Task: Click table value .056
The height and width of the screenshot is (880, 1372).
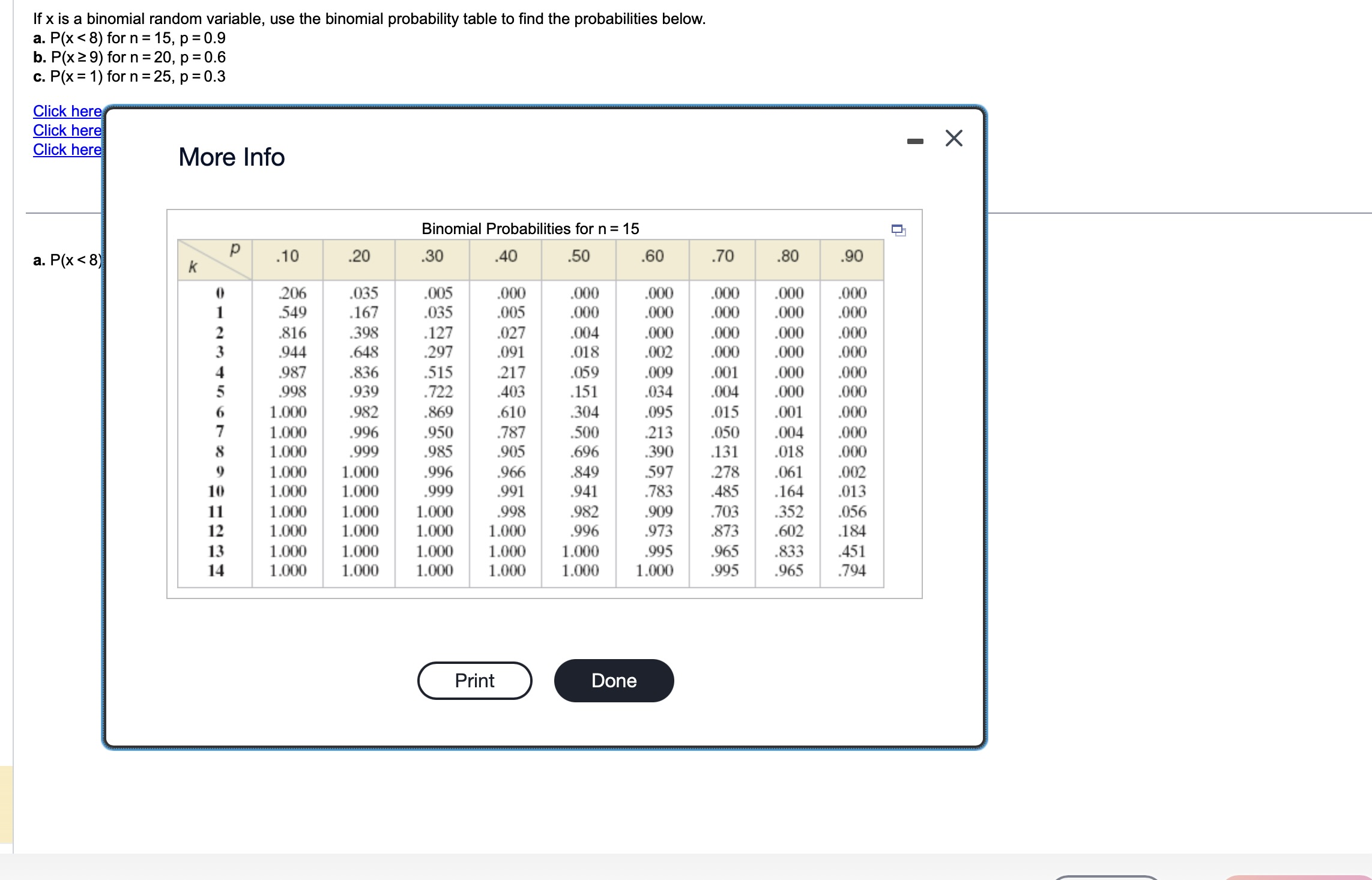Action: [852, 511]
